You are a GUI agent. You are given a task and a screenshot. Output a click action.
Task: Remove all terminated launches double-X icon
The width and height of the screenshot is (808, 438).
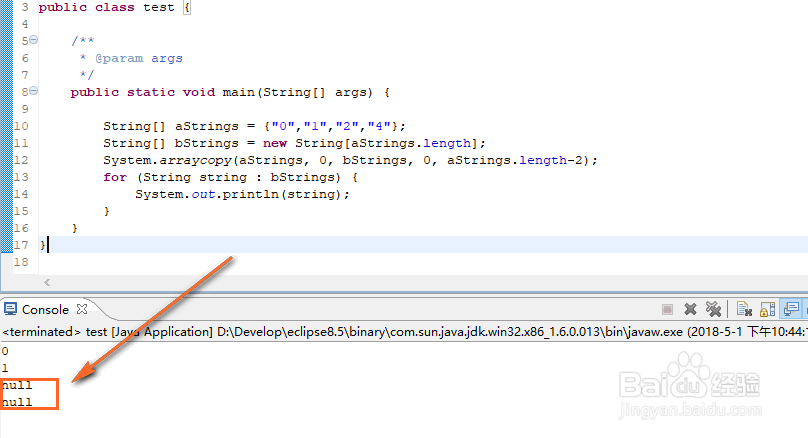click(x=713, y=309)
